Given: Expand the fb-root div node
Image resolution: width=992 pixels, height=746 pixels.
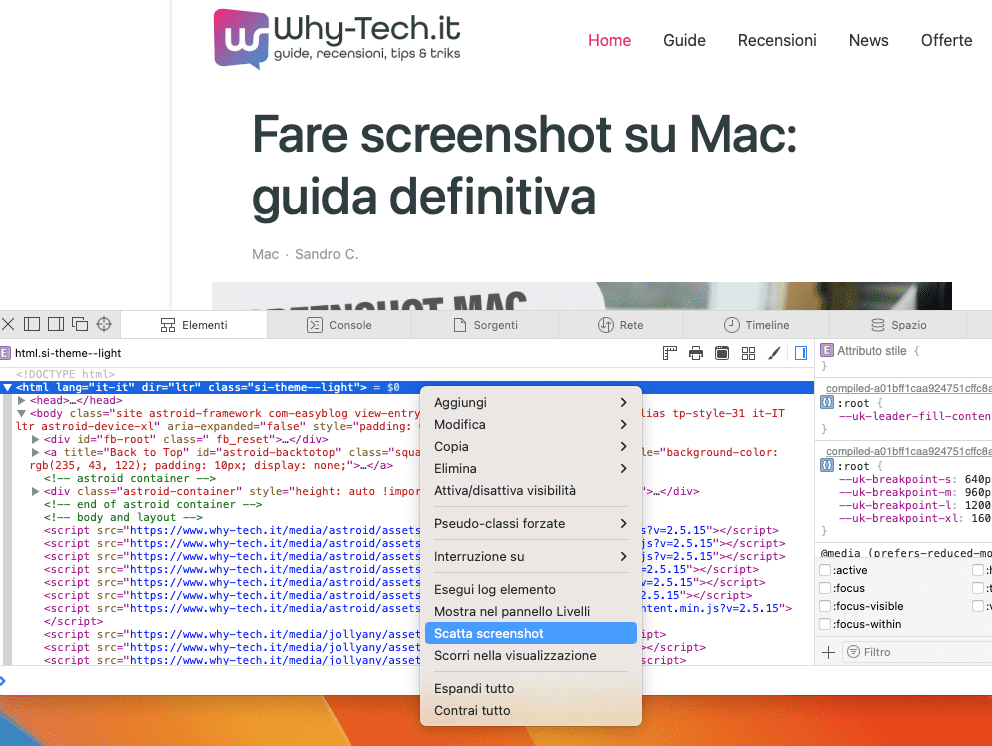Looking at the screenshot, I should click(35, 439).
